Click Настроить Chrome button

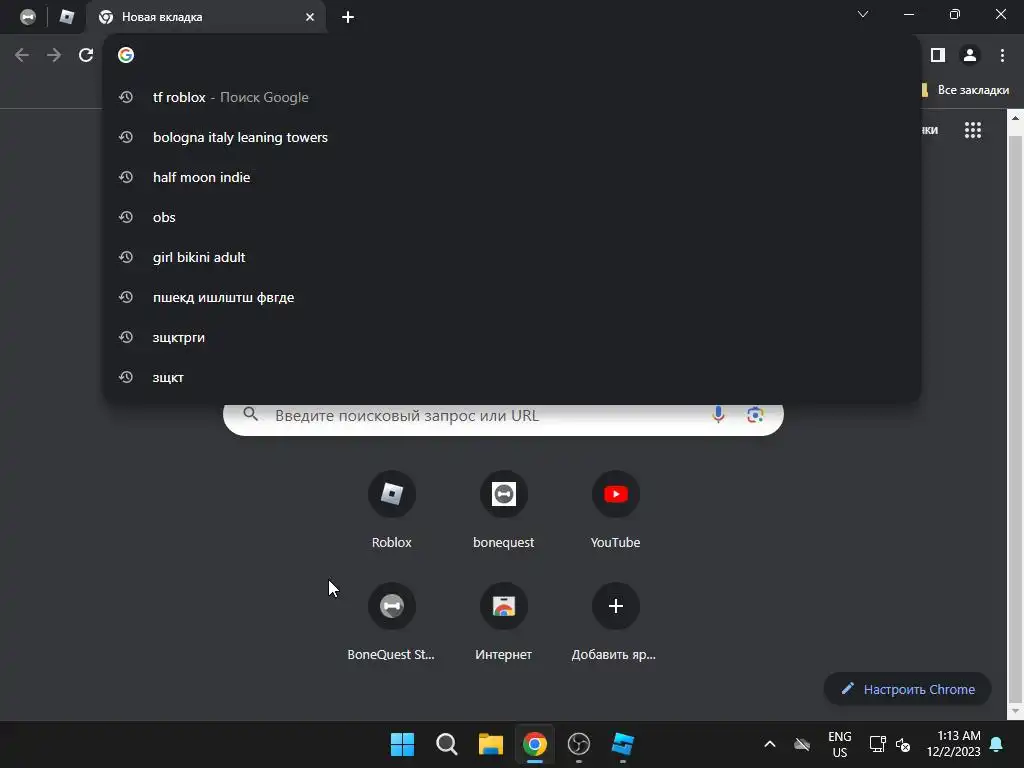click(x=908, y=689)
